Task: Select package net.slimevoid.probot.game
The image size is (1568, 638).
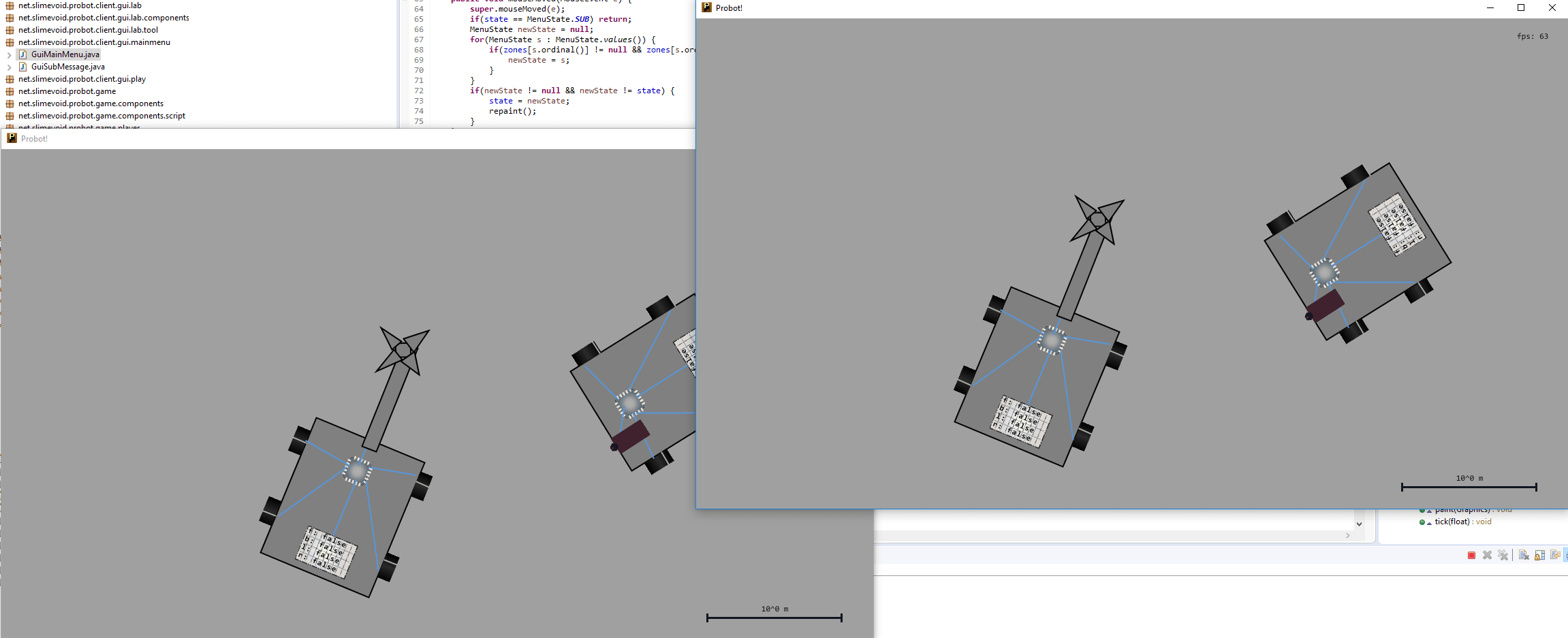Action: (x=67, y=91)
